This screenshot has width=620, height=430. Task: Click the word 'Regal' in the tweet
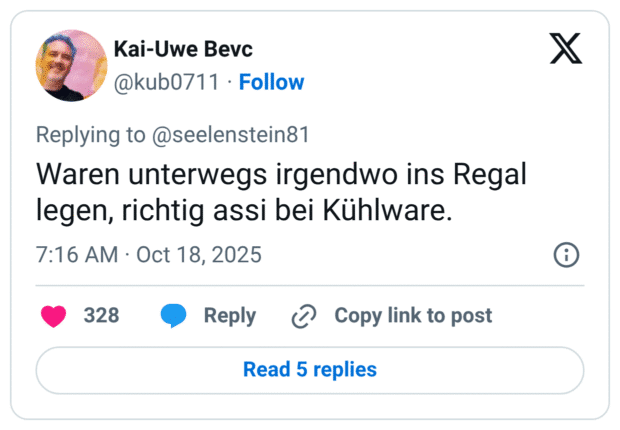[x=487, y=173]
